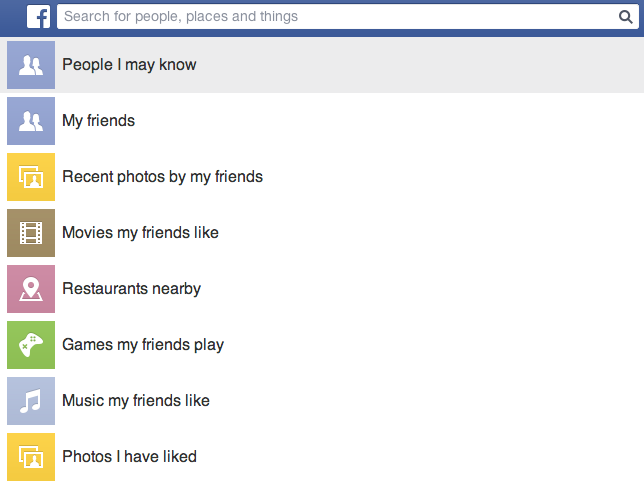Viewport: 644px width, 483px height.
Task: Open Recent photos by my friends
Action: tap(162, 177)
